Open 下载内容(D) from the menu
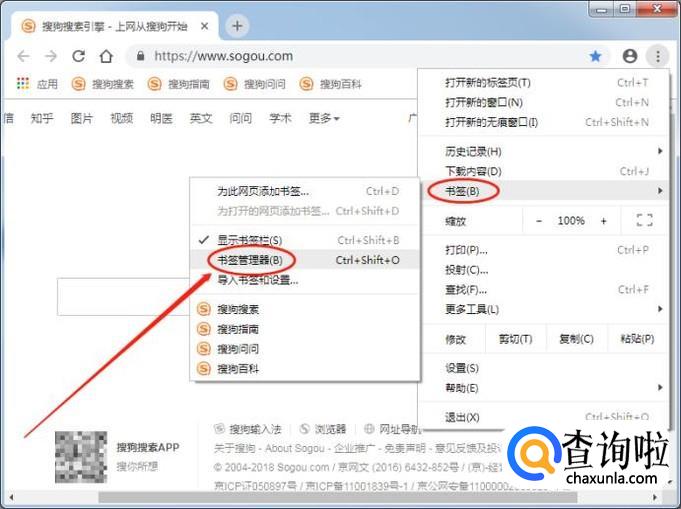This screenshot has width=681, height=509. pyautogui.click(x=545, y=171)
